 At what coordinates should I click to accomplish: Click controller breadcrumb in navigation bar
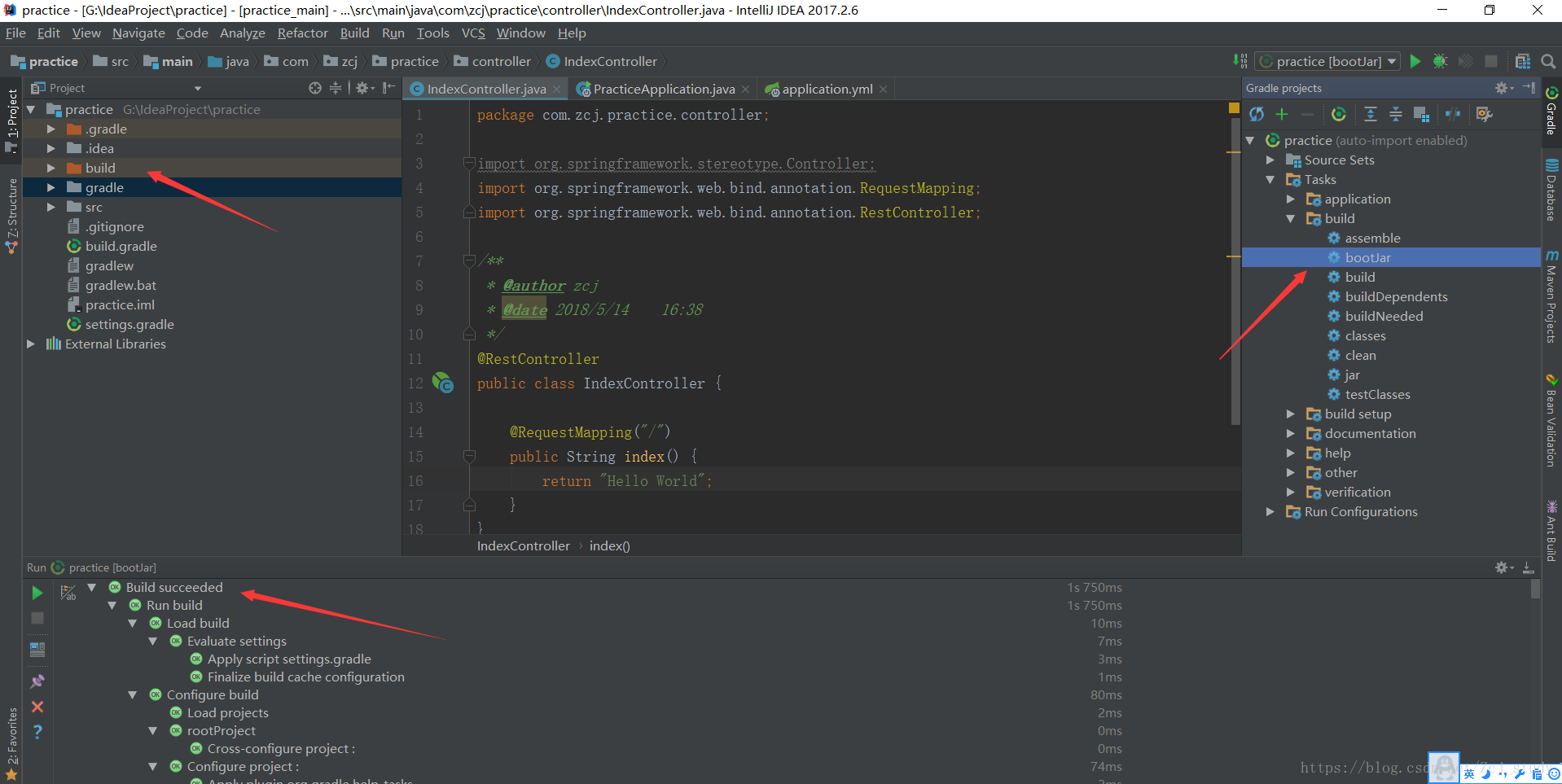[x=493, y=61]
